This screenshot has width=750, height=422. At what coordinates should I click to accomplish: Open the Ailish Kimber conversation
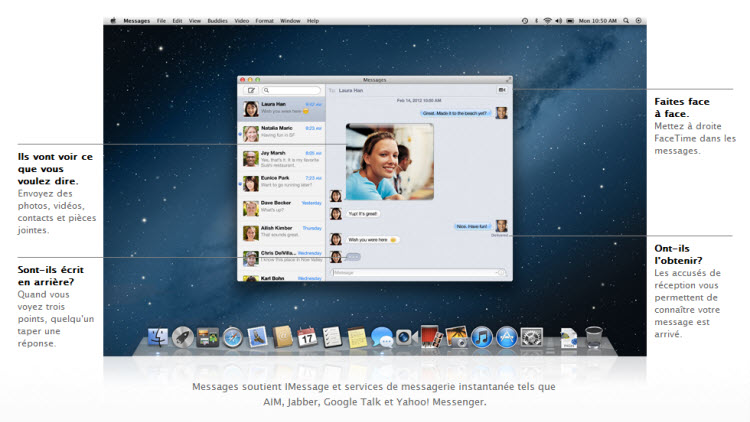coord(281,233)
